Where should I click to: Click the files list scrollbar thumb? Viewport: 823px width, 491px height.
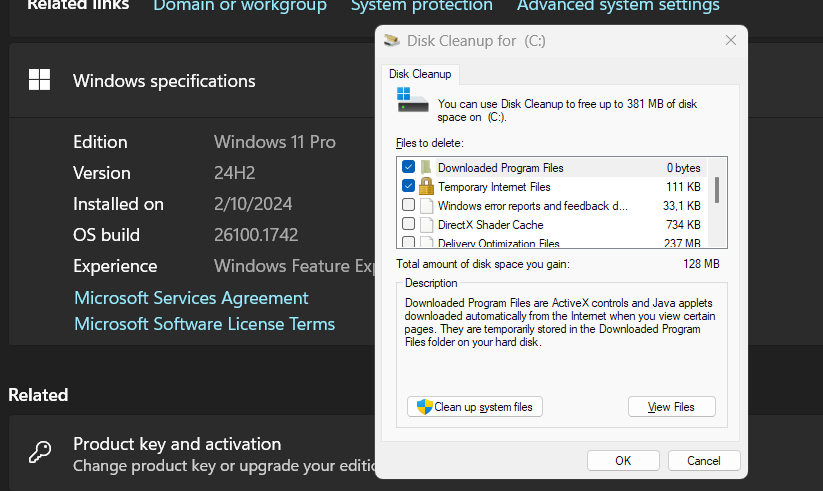pyautogui.click(x=717, y=190)
